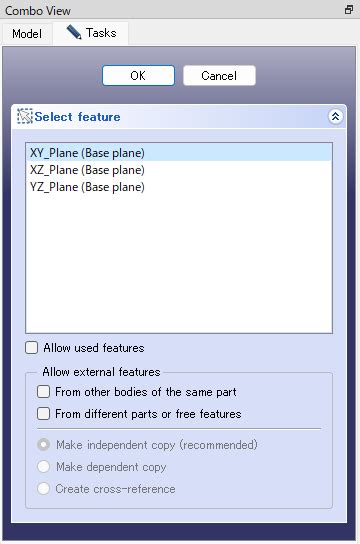Screen dimensions: 360x544
Task: Confirm selection with OK button
Action: point(138,75)
